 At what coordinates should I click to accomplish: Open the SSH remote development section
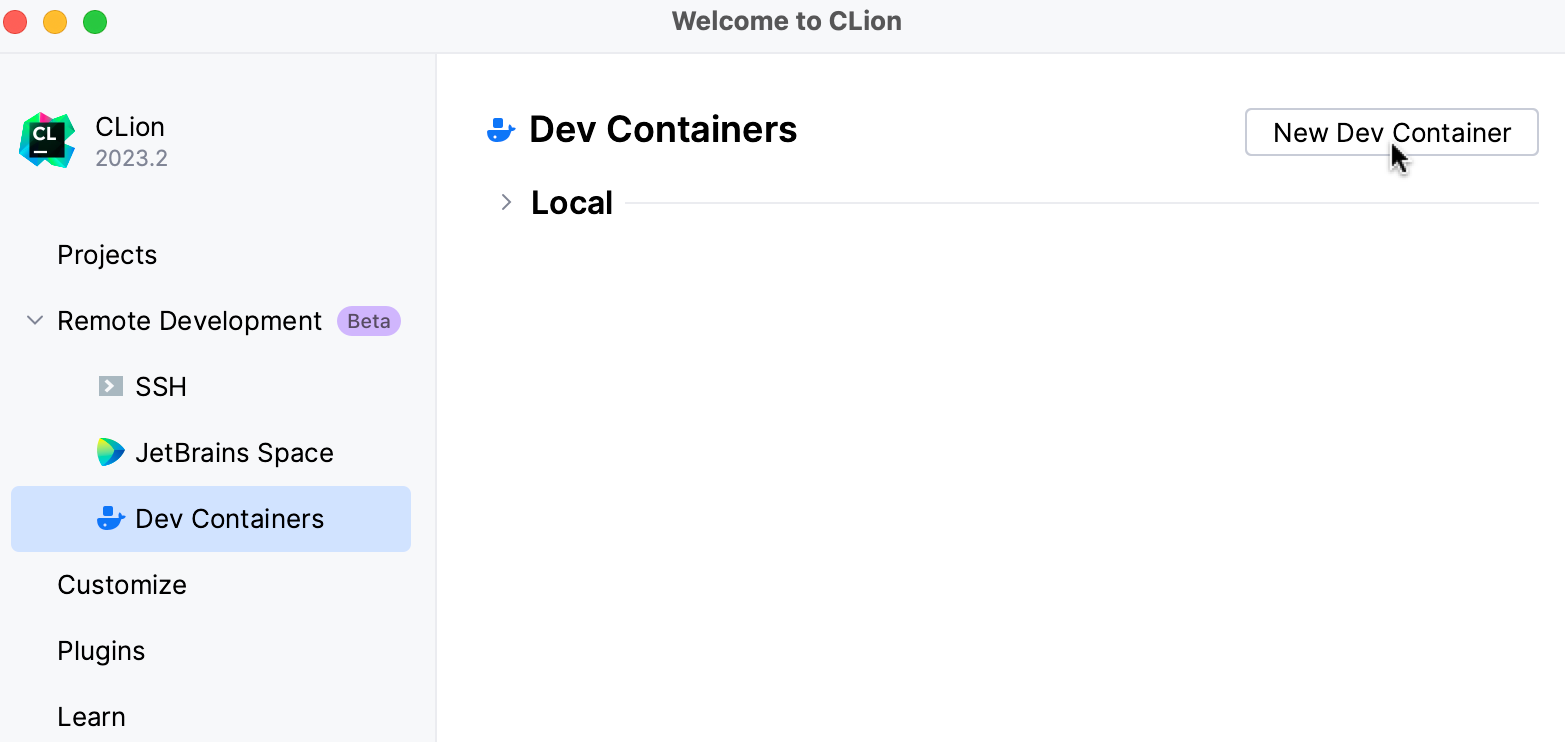click(x=160, y=386)
